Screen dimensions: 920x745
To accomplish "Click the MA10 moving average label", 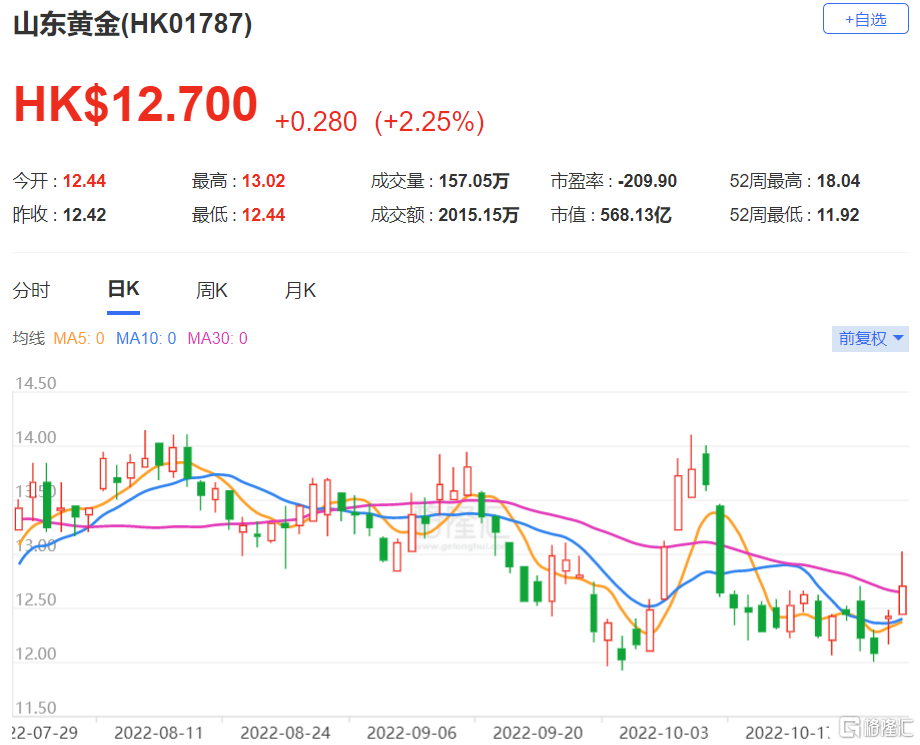I will pos(146,338).
